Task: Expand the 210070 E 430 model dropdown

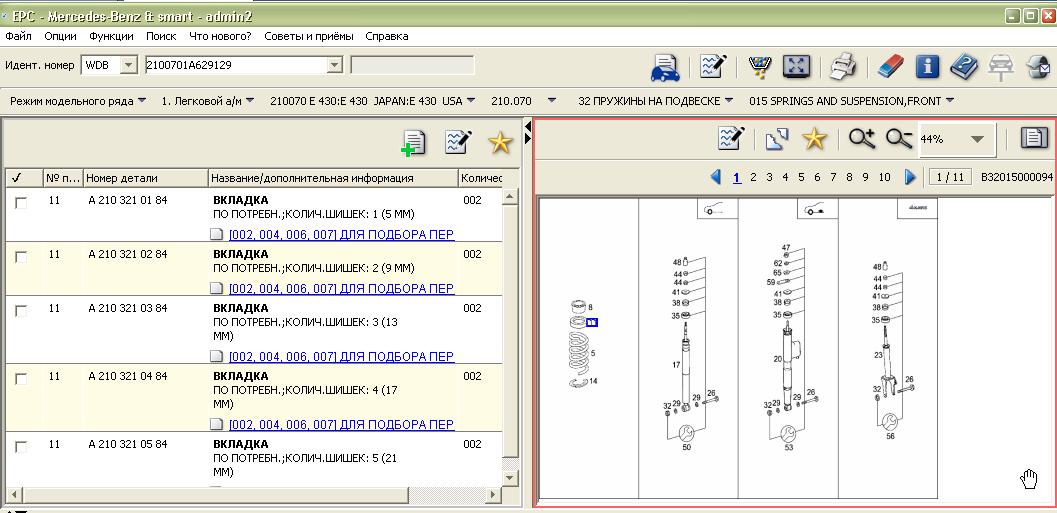Action: [471, 100]
